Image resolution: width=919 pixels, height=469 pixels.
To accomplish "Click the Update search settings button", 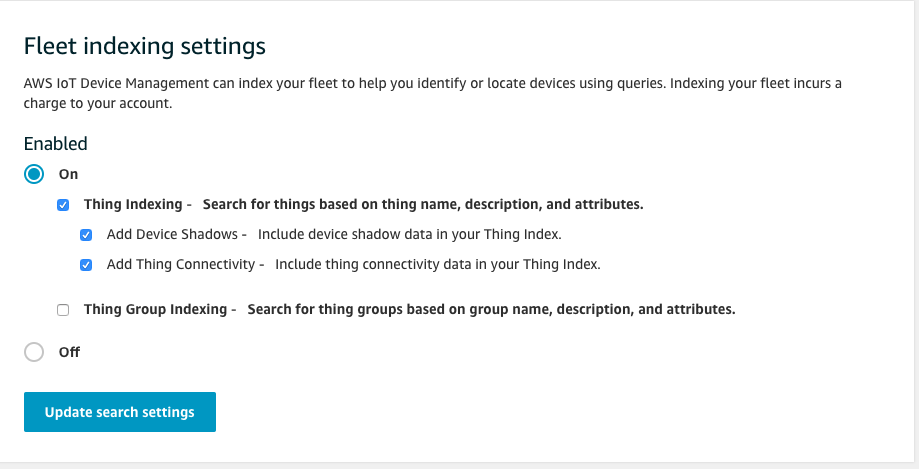I will click(x=120, y=412).
